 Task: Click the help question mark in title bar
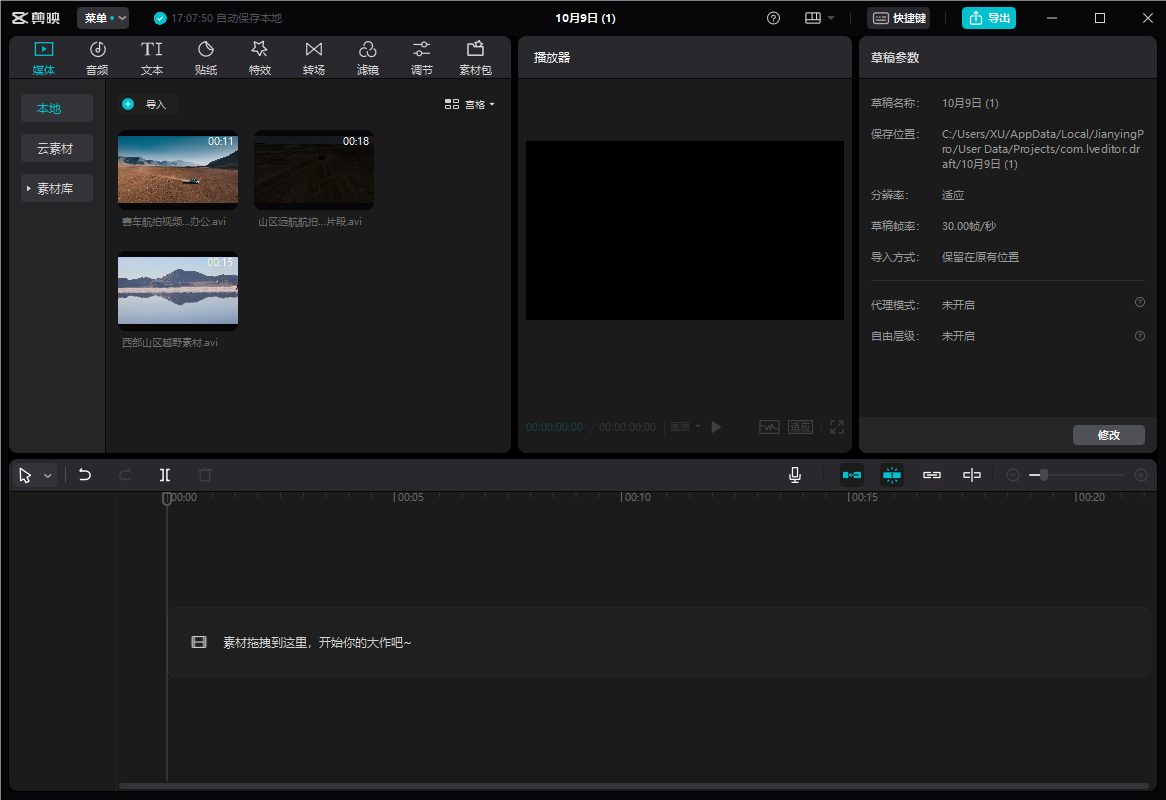coord(773,18)
